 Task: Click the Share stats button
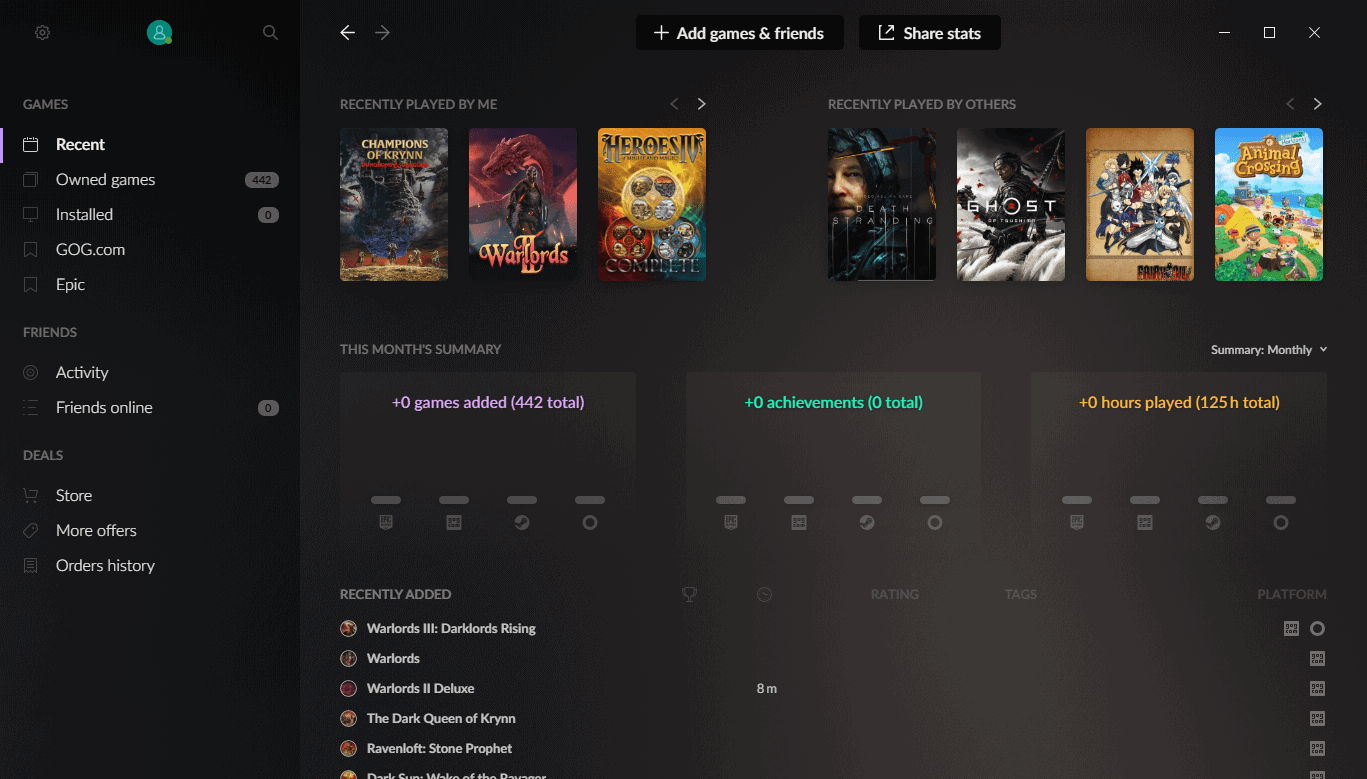click(x=929, y=32)
